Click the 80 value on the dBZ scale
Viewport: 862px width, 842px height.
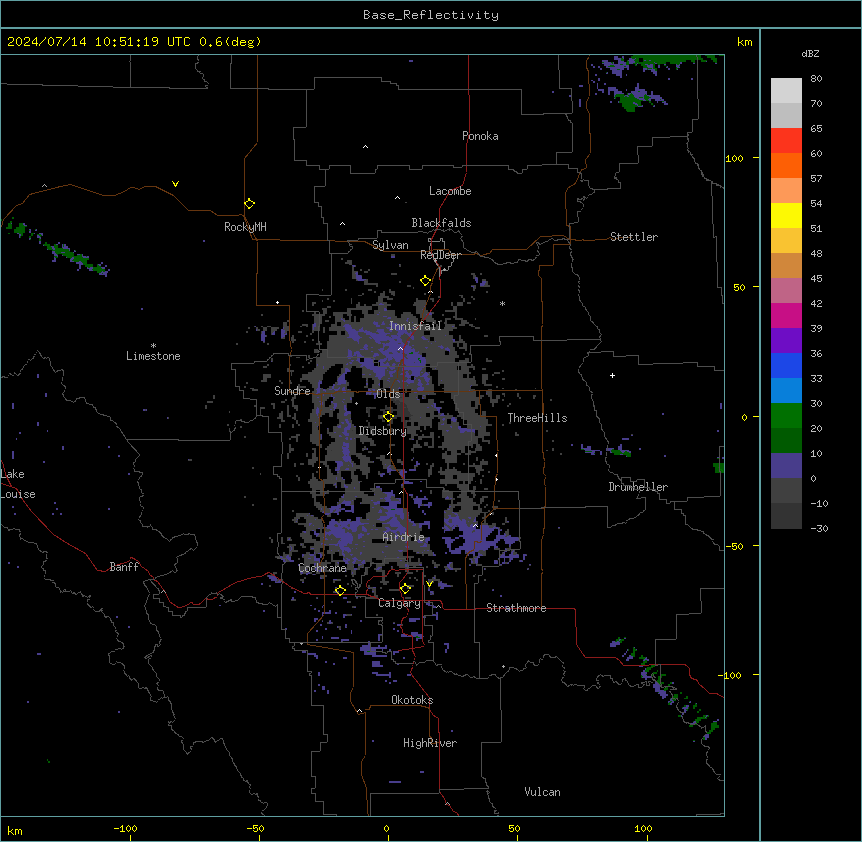coord(816,79)
